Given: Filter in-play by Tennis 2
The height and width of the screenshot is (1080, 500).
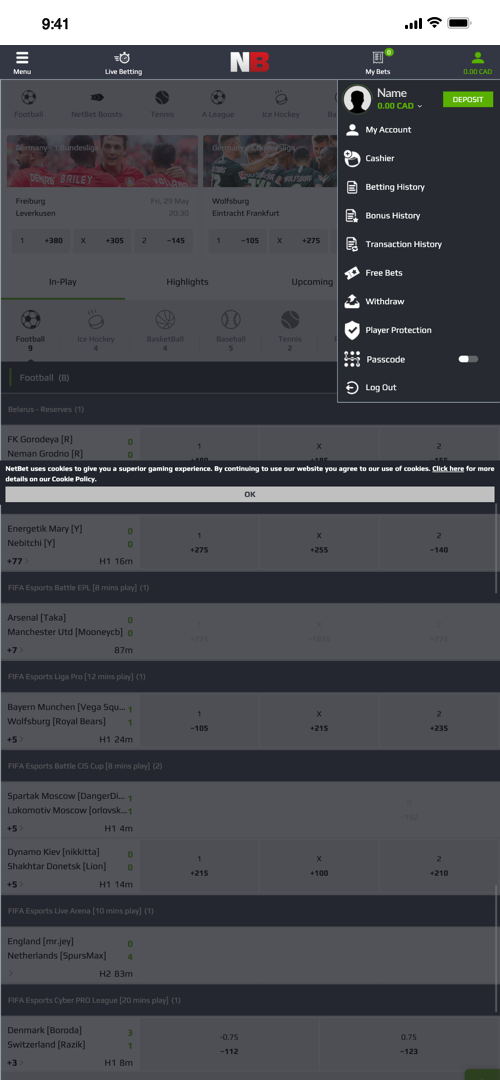Looking at the screenshot, I should pos(290,331).
